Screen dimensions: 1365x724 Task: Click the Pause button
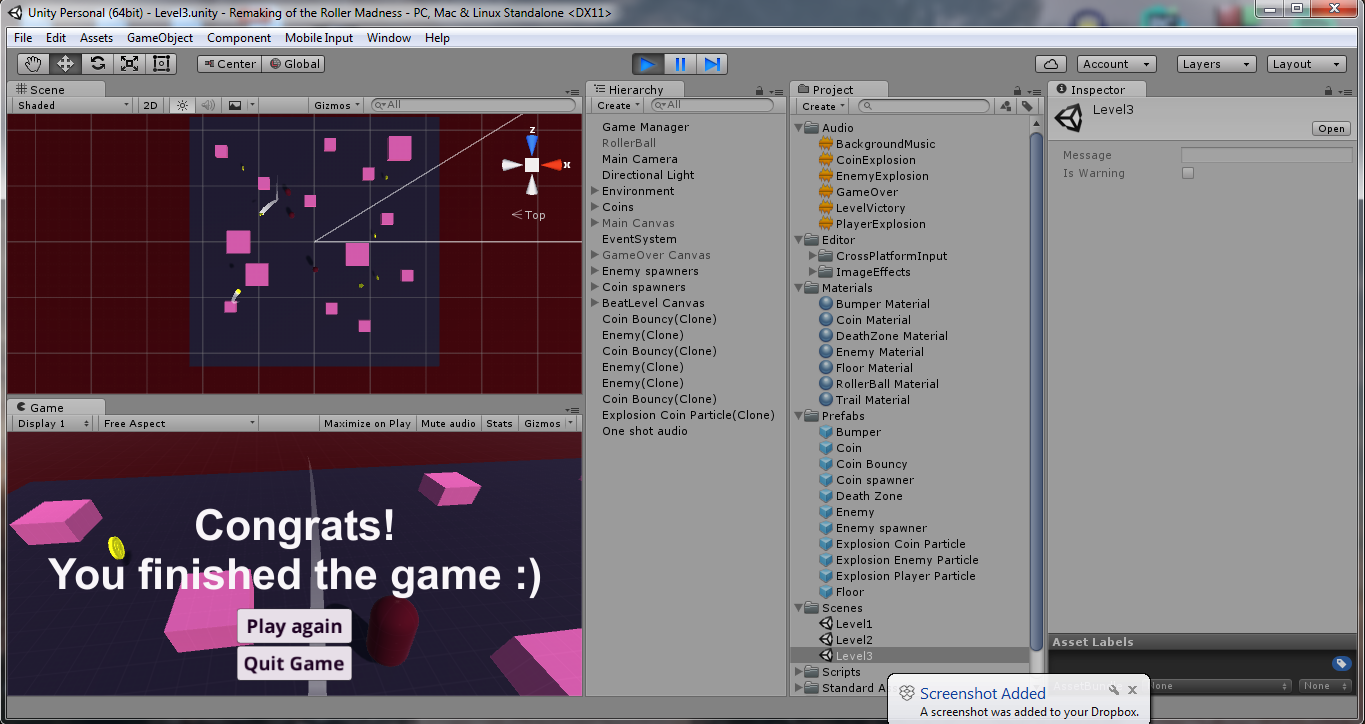680,64
